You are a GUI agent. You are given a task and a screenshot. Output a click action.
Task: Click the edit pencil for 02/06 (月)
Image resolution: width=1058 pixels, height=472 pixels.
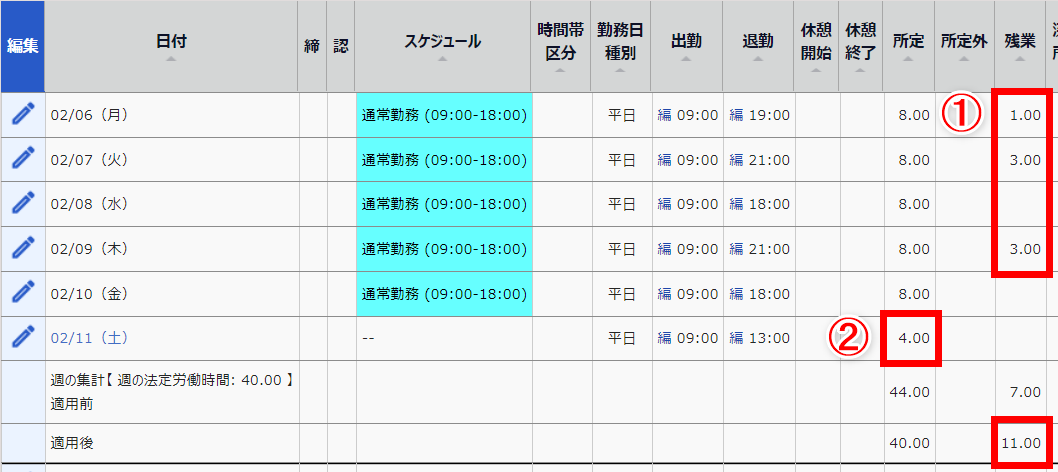pos(22,115)
